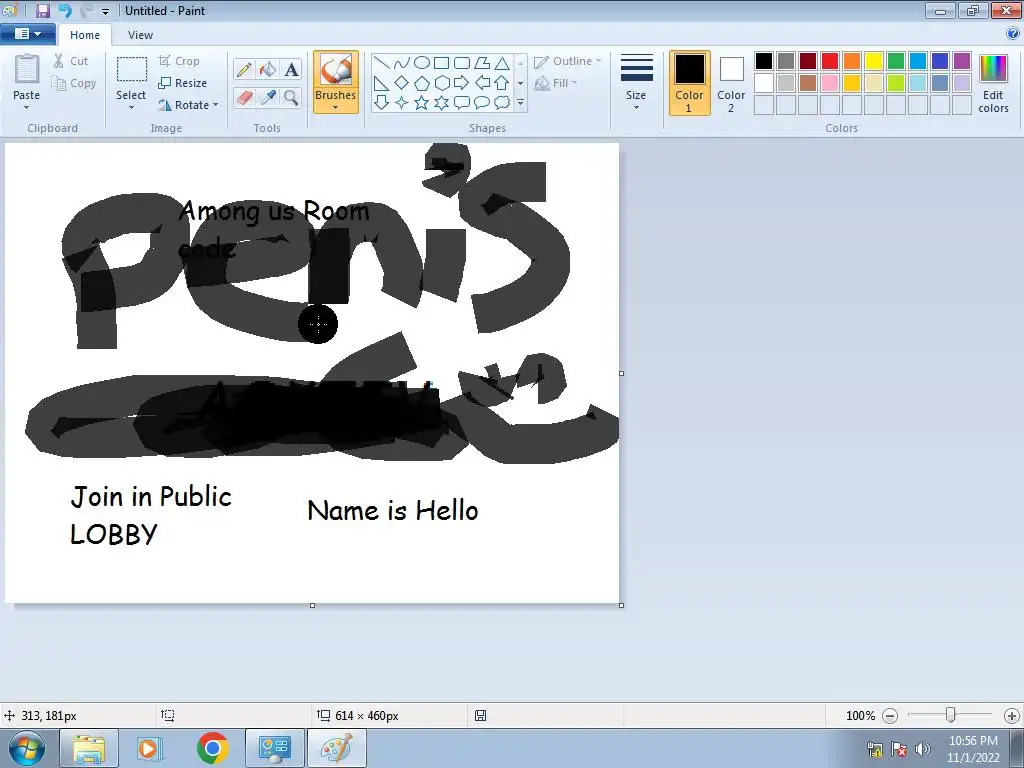Click the Brushes icon

pos(336,69)
